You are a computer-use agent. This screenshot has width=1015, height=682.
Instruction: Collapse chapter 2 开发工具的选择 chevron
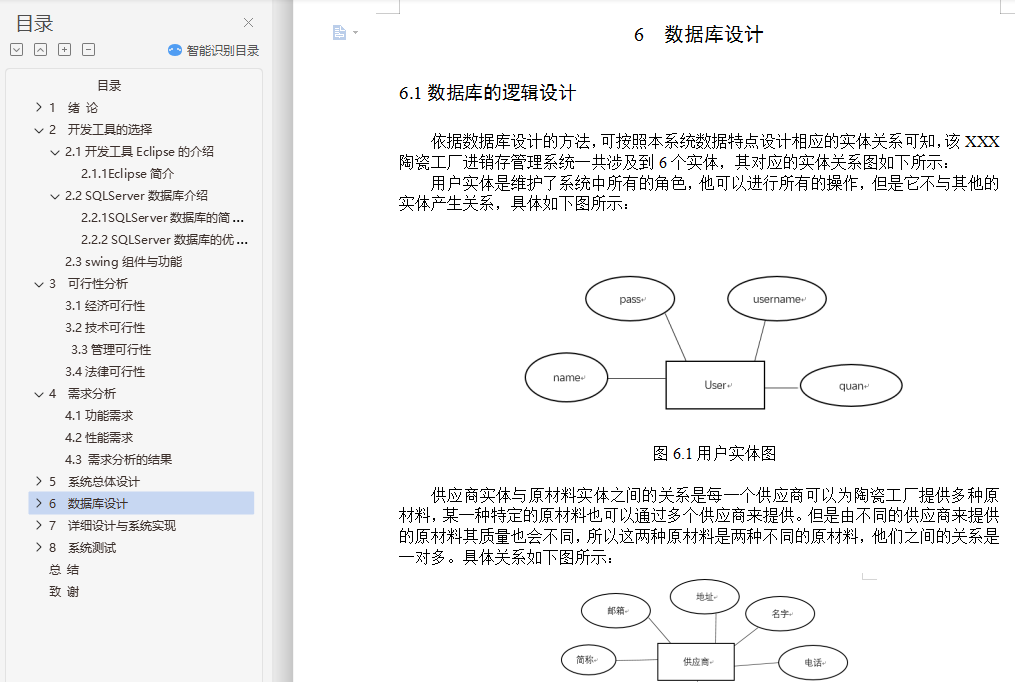(x=39, y=129)
